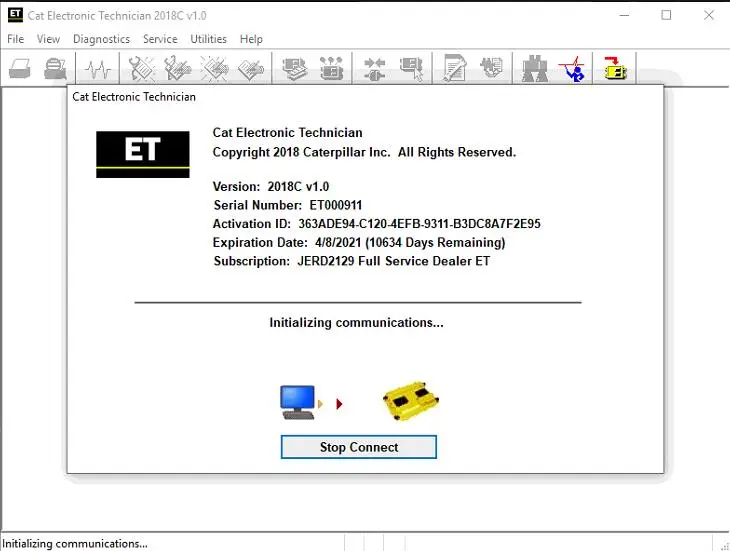Click the Print toolbar icon
Viewport: 730px width, 551px height.
pos(20,69)
